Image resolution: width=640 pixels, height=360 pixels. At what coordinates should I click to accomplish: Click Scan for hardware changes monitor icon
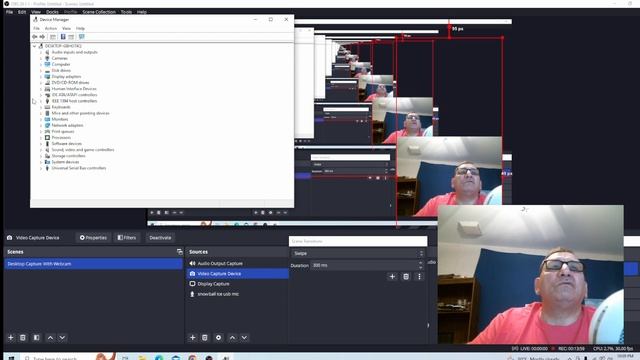click(x=82, y=37)
